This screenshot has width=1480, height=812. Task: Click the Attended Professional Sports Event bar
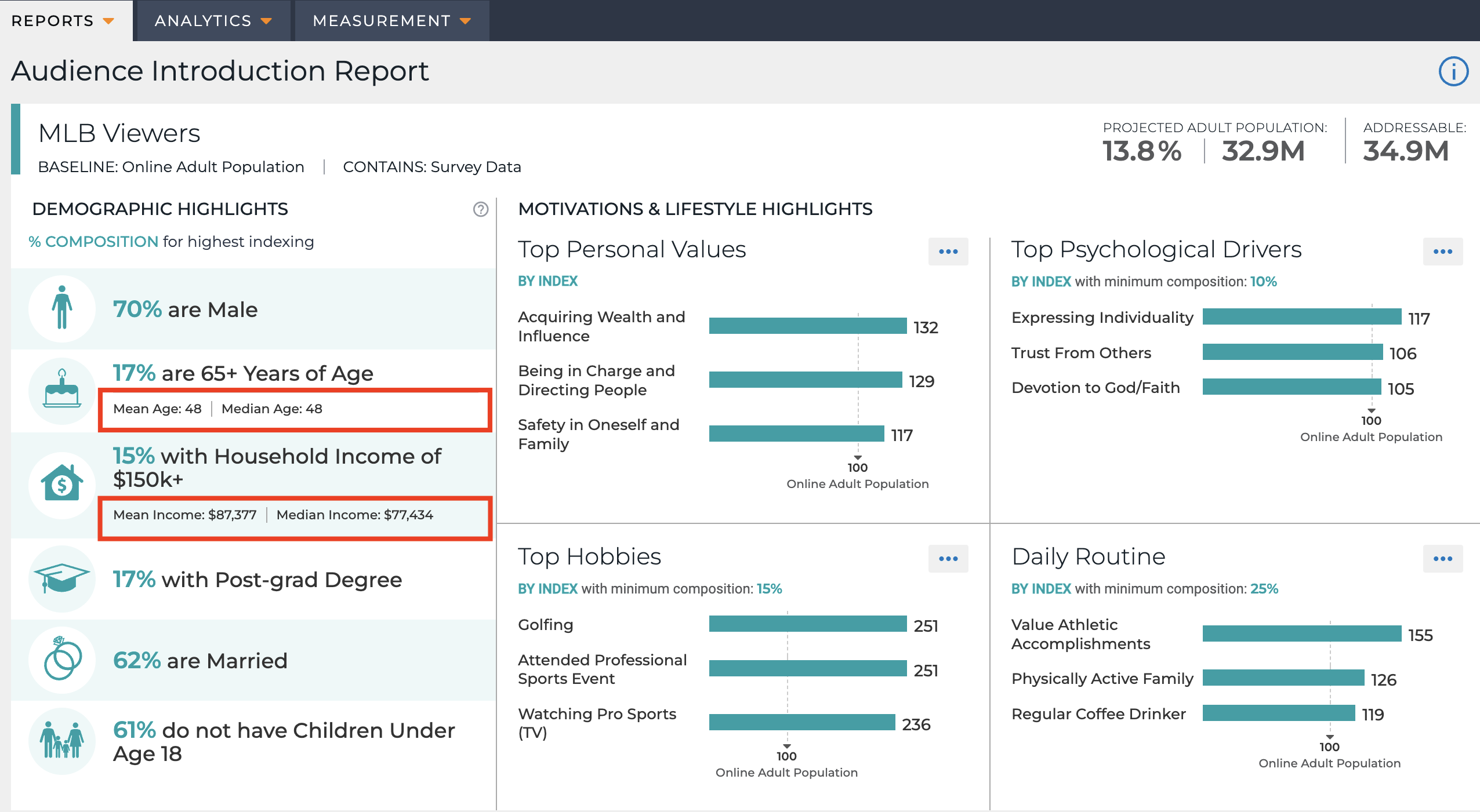pos(808,669)
